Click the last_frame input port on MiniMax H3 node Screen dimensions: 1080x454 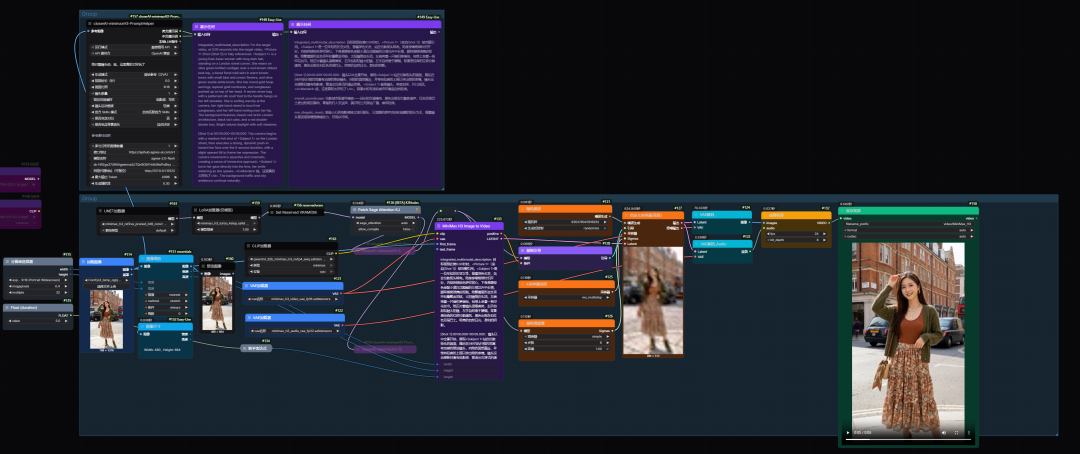[438, 249]
